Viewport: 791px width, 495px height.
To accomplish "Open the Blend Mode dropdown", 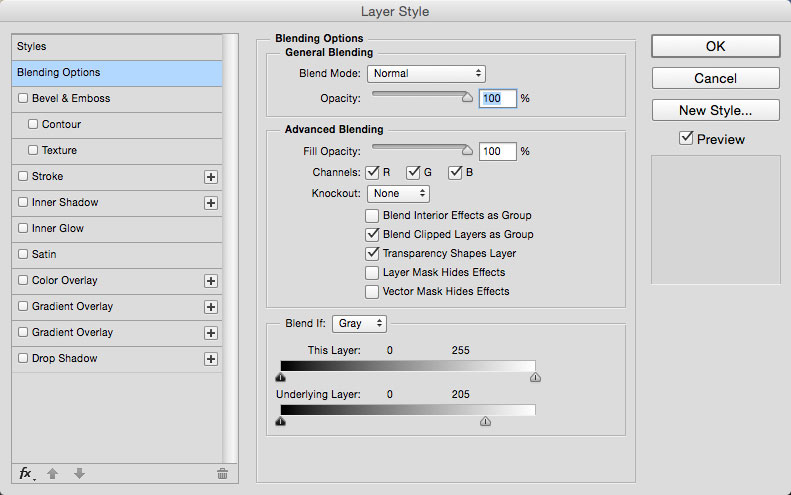I will click(x=426, y=74).
